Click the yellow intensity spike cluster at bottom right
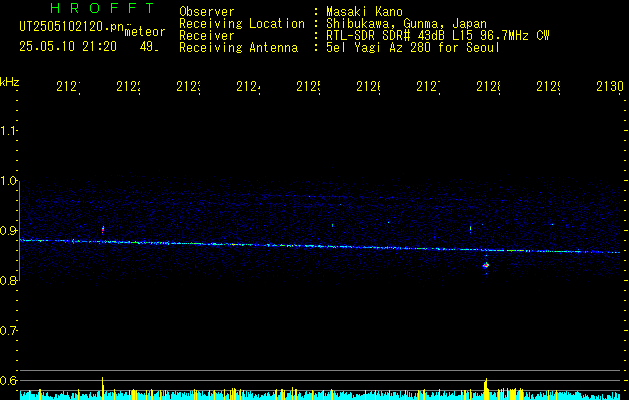The height and width of the screenshot is (400, 629). (486, 389)
